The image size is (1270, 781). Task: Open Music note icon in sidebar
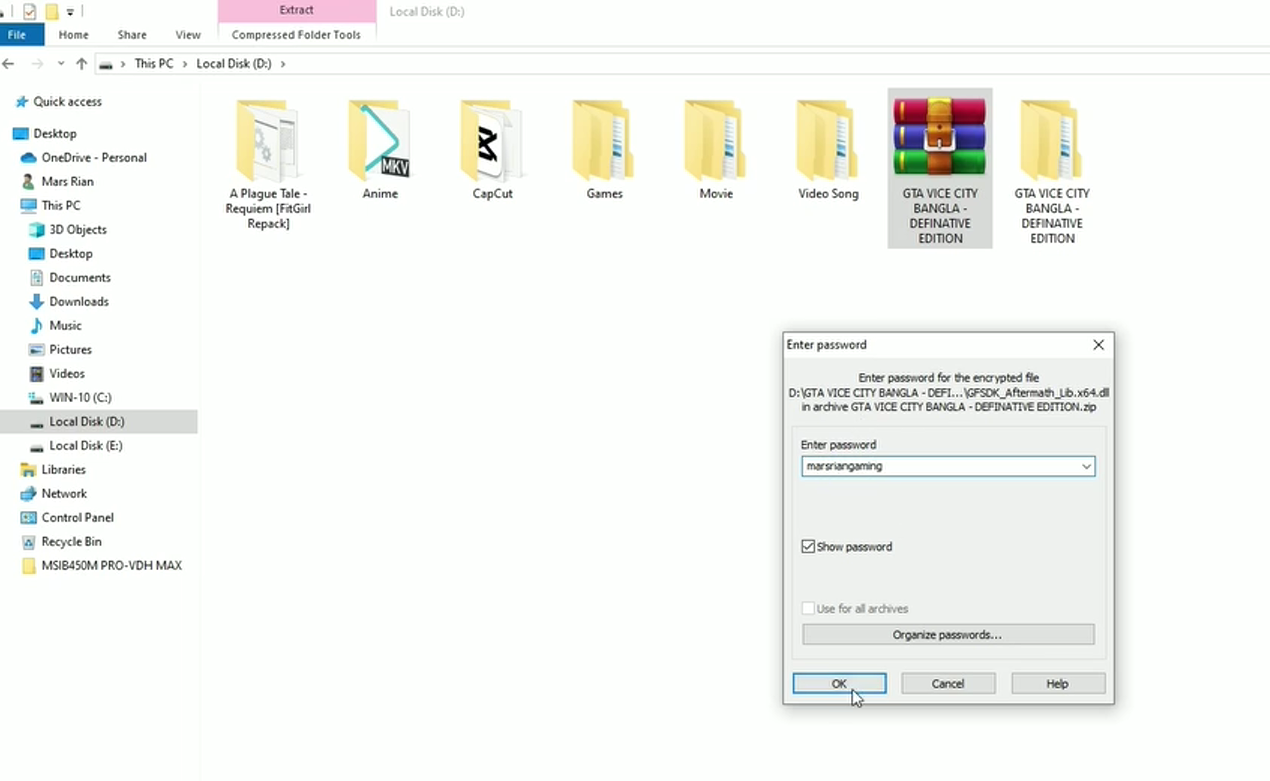(37, 326)
